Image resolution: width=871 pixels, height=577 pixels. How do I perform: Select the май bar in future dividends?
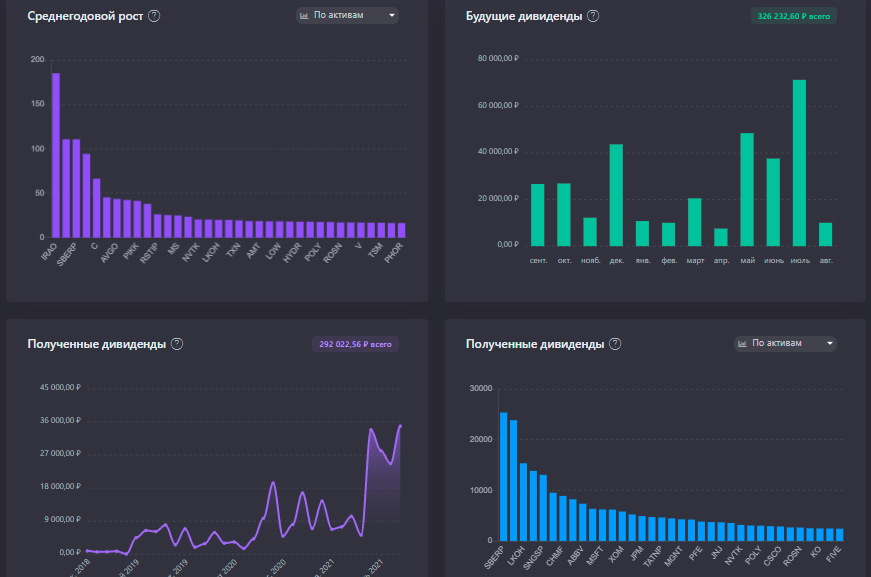tap(747, 189)
